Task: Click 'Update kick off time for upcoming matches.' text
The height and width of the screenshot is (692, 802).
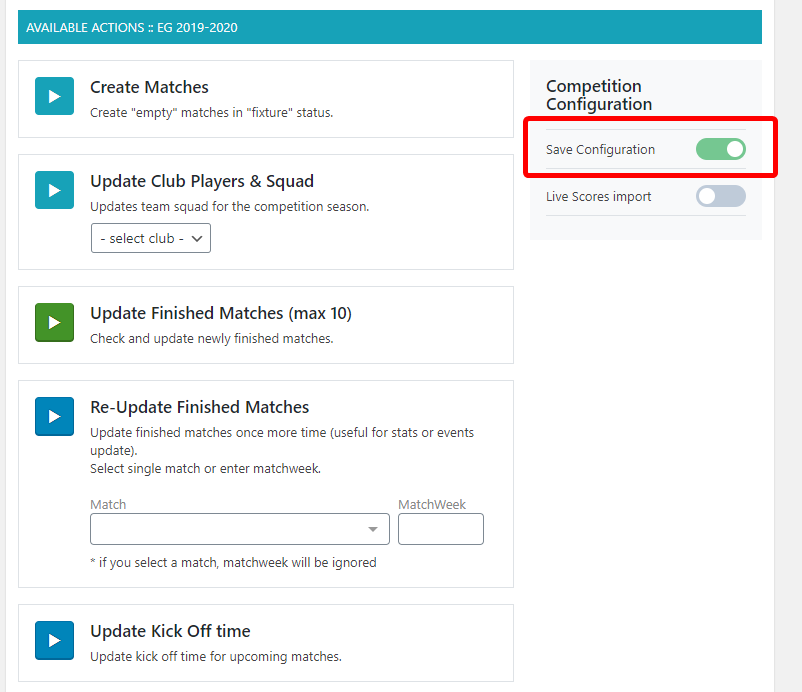Action: [216, 657]
